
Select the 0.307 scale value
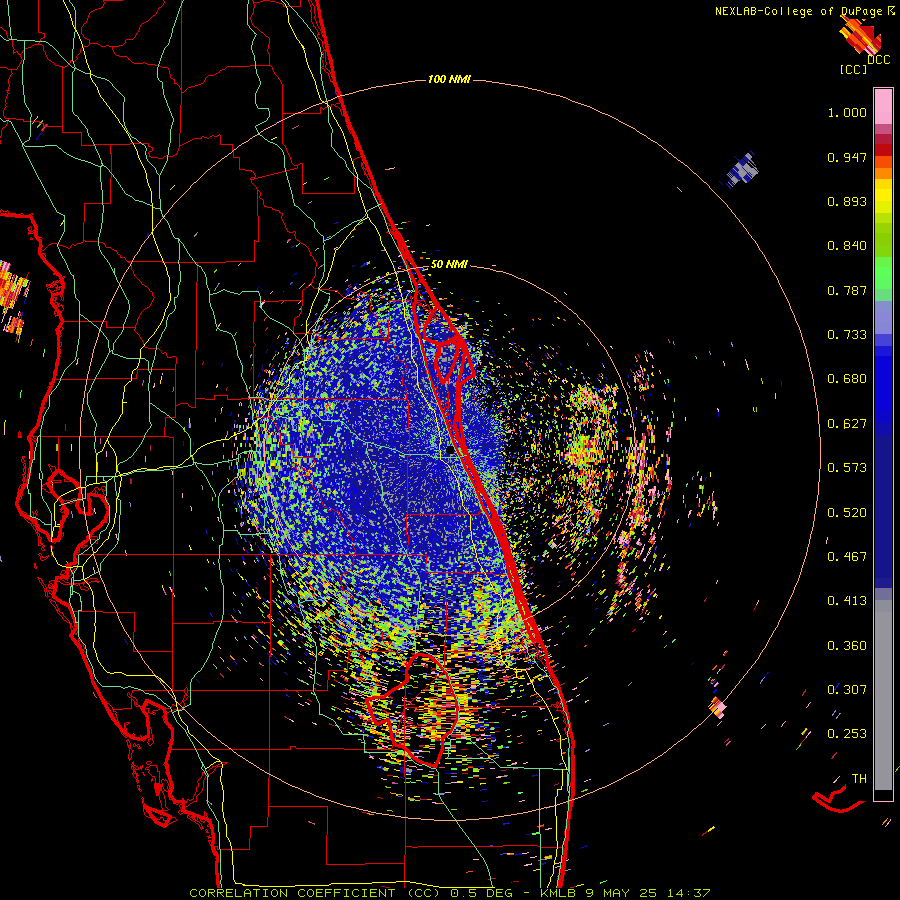(847, 690)
